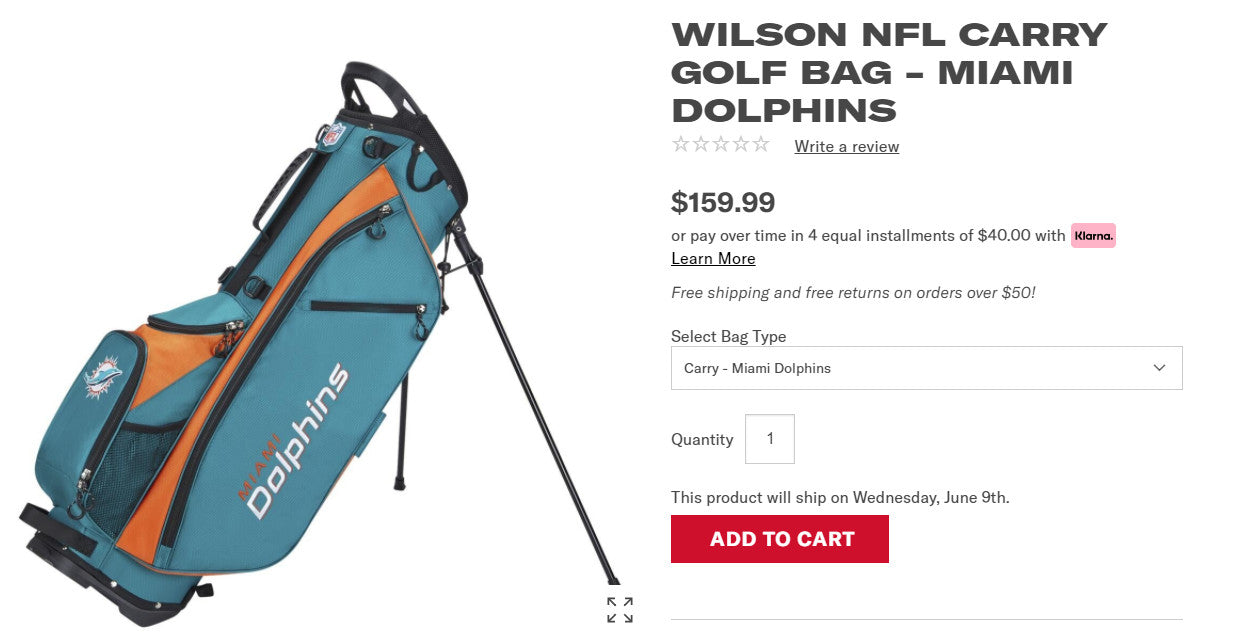Image resolution: width=1258 pixels, height=635 pixels.
Task: Add the golf bag to cart
Action: 779,539
